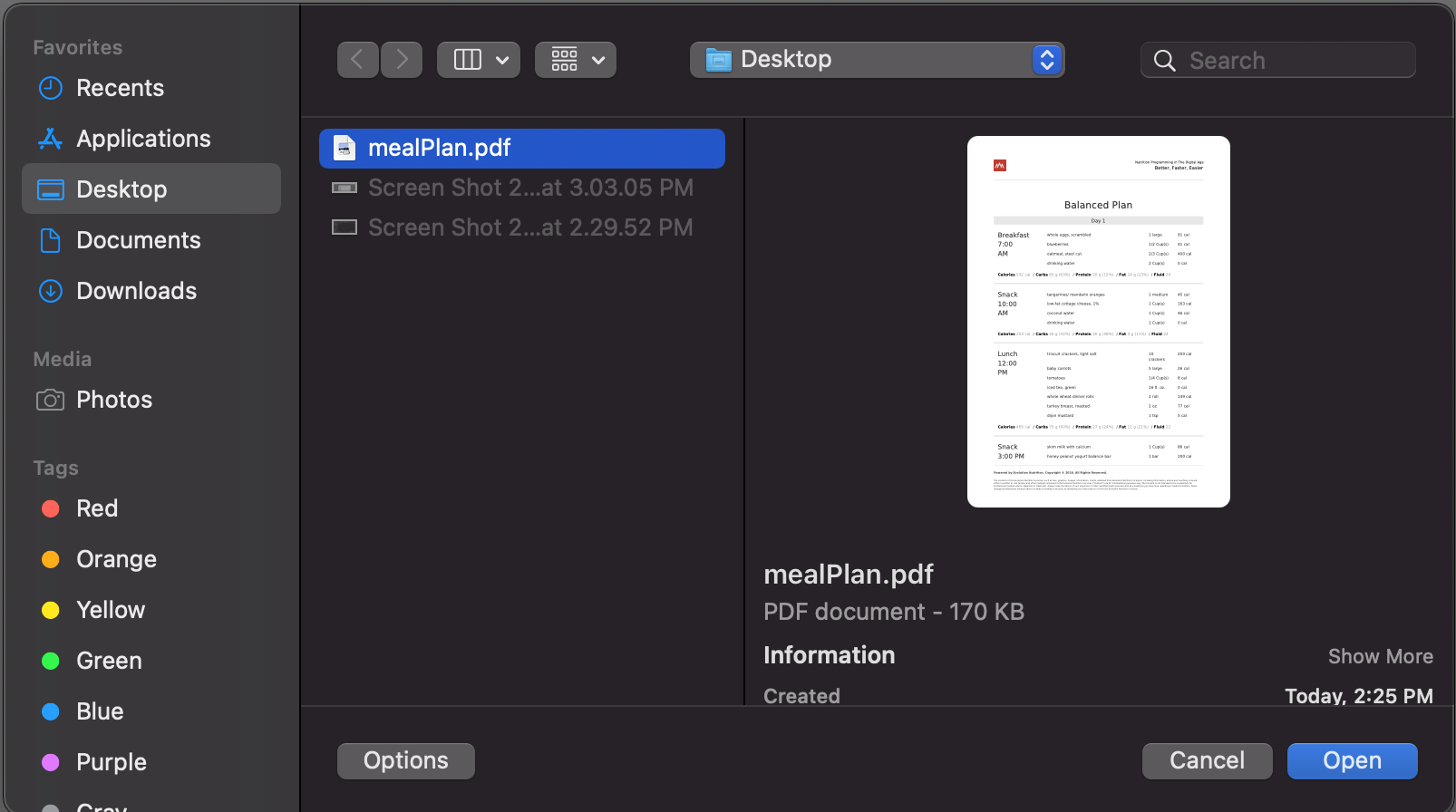The width and height of the screenshot is (1456, 812).
Task: Click the 2.29.52 PM screenshot thumbnail icon
Action: [345, 227]
